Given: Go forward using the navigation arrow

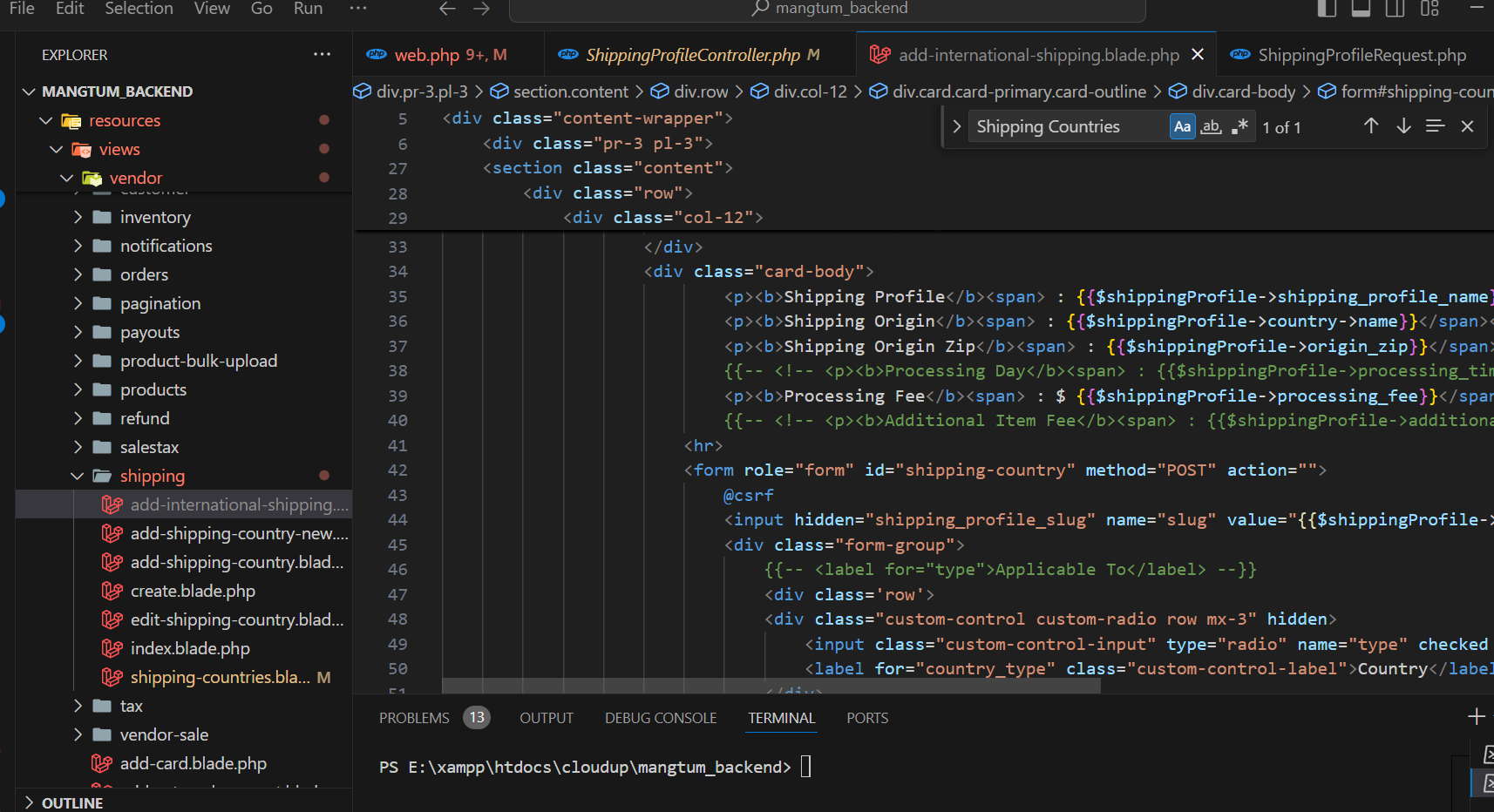Looking at the screenshot, I should tap(481, 9).
